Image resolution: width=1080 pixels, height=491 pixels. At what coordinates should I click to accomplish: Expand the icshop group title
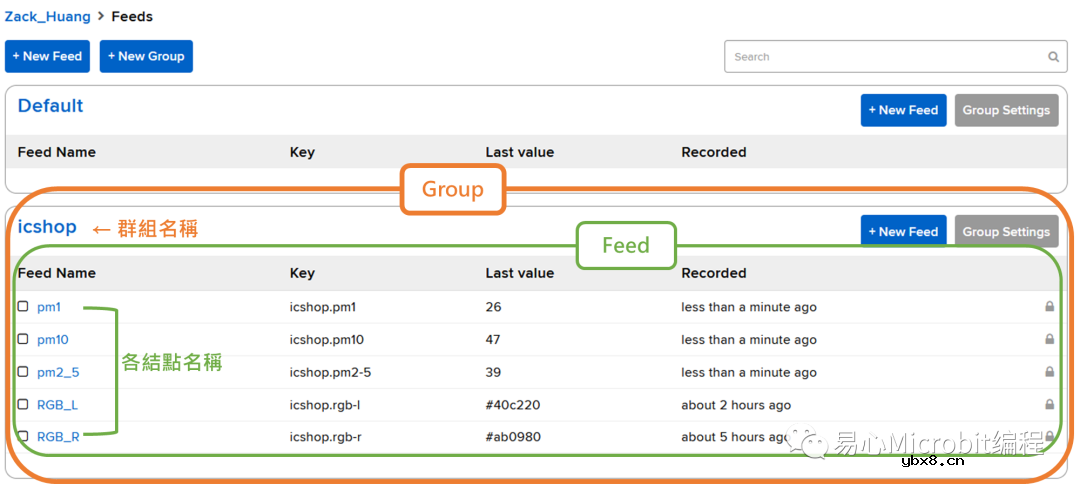(x=47, y=227)
